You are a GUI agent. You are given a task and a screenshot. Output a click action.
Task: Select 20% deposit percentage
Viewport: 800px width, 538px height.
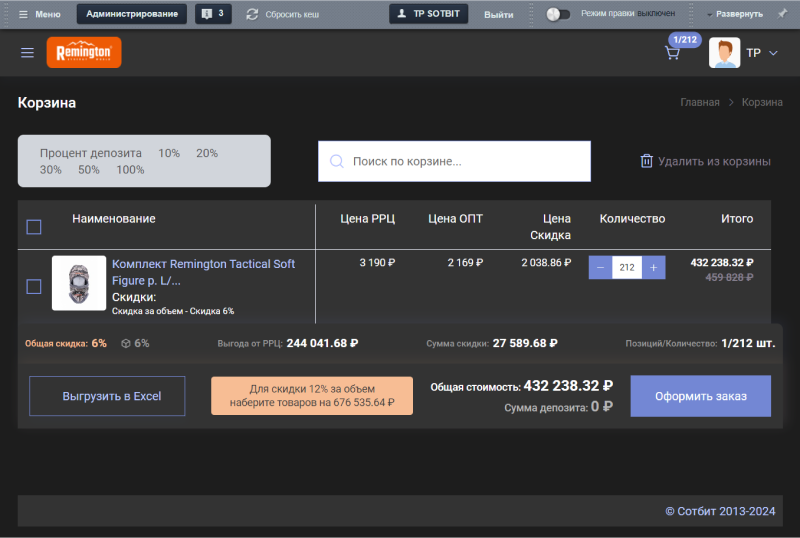(x=207, y=153)
